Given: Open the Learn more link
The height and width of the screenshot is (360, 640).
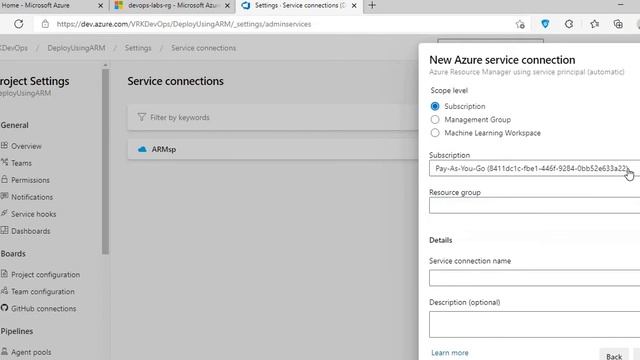Looking at the screenshot, I should [450, 353].
